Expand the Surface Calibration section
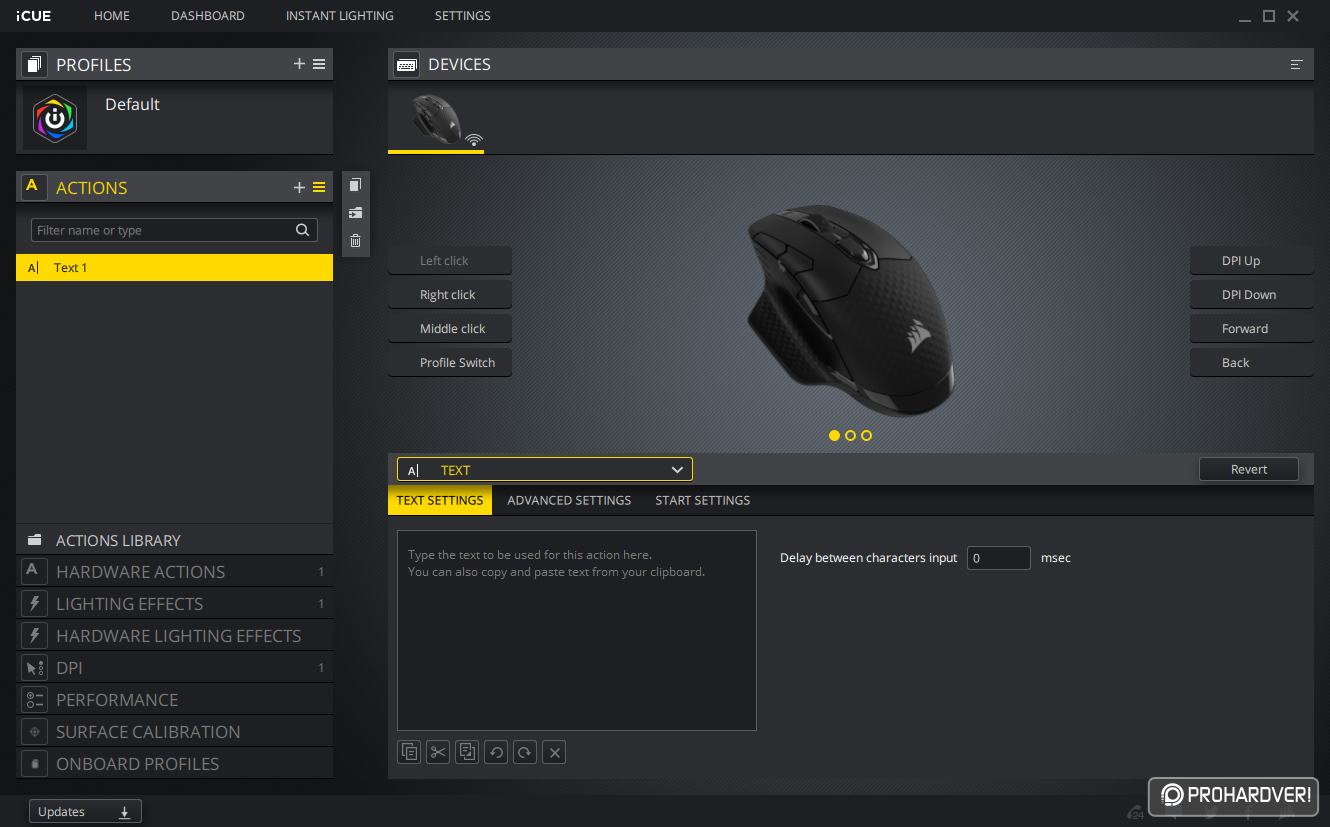The height and width of the screenshot is (827, 1330). tap(174, 732)
